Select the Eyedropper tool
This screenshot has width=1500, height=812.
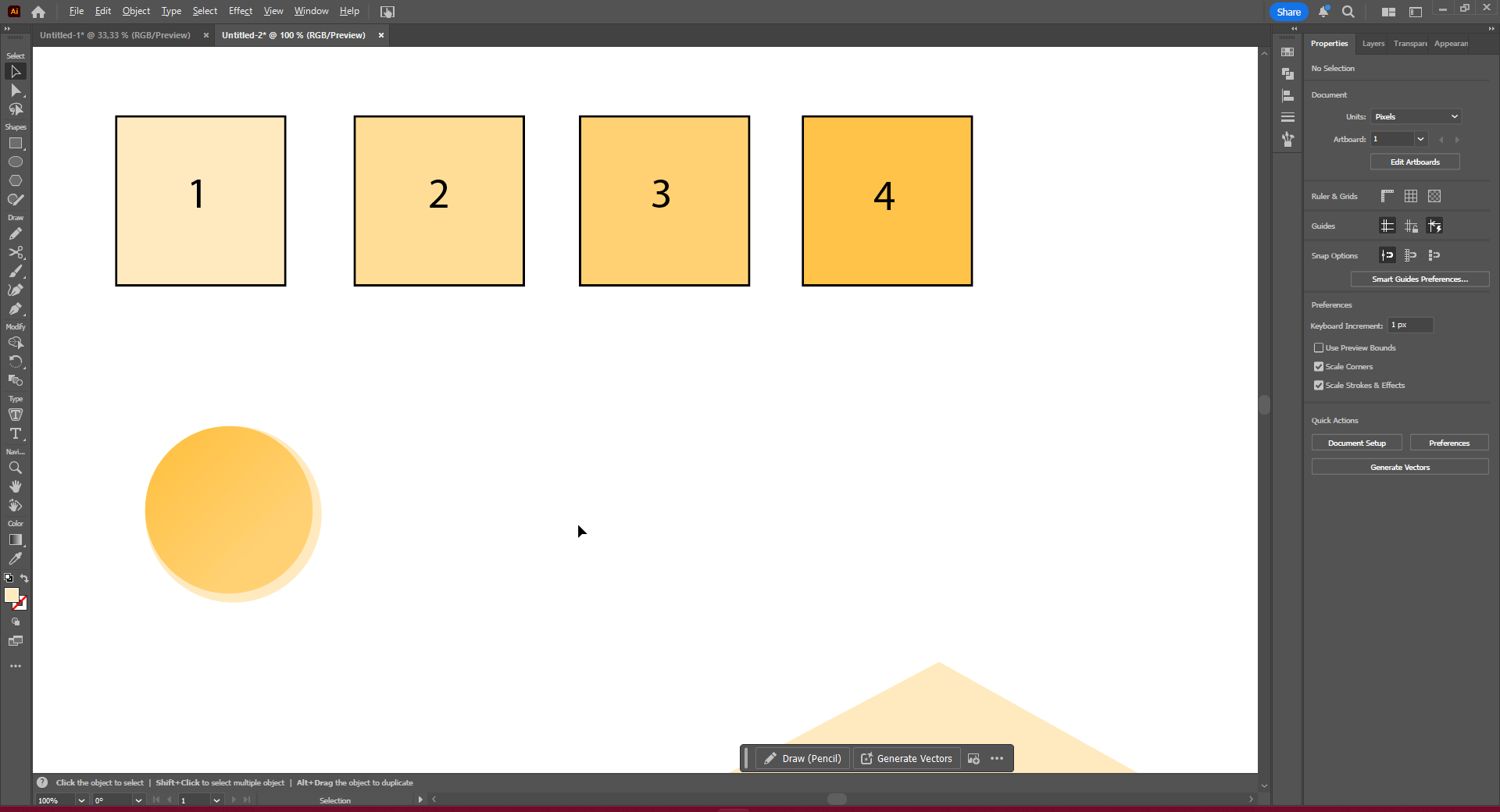(16, 559)
